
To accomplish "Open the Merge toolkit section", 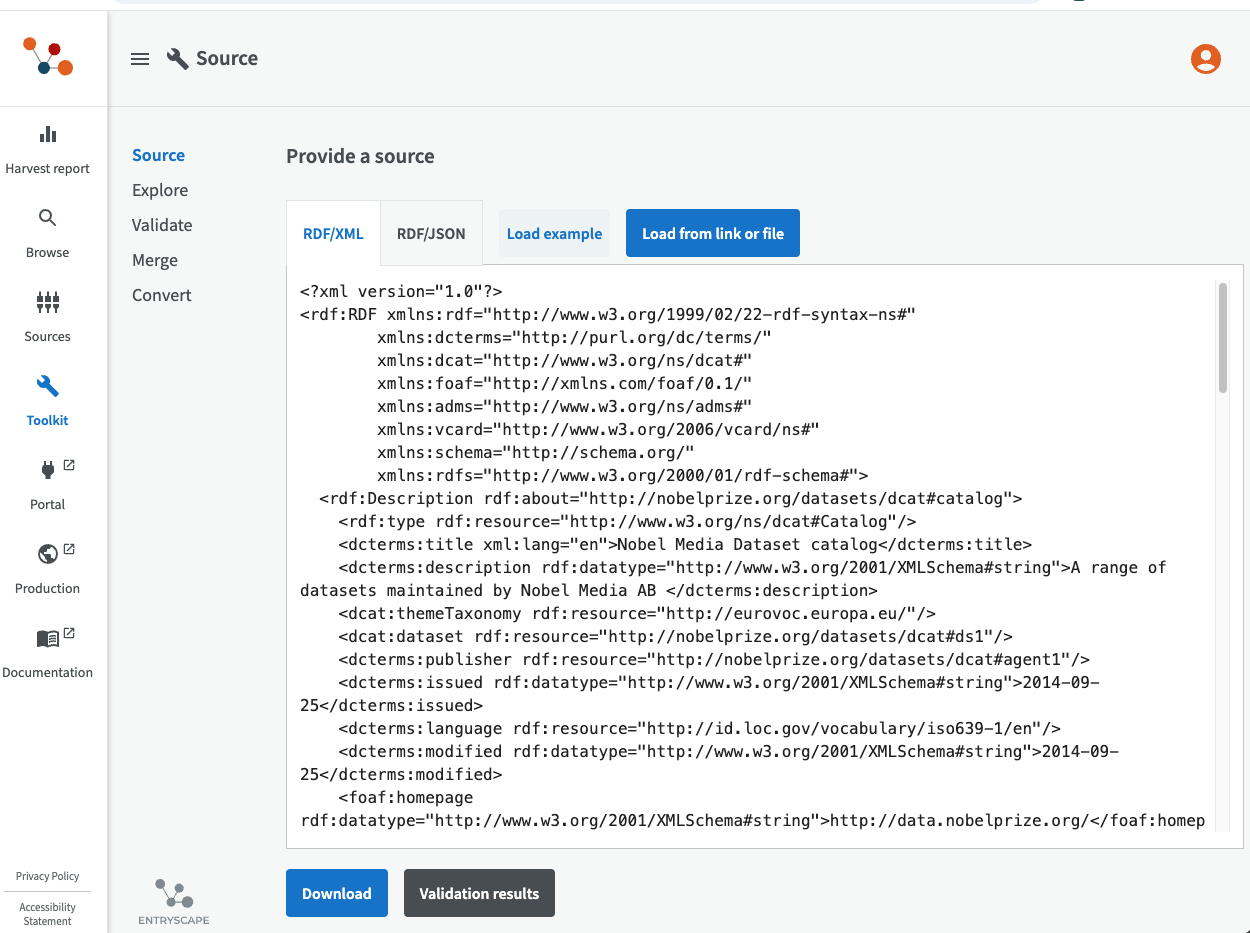I will [x=155, y=260].
